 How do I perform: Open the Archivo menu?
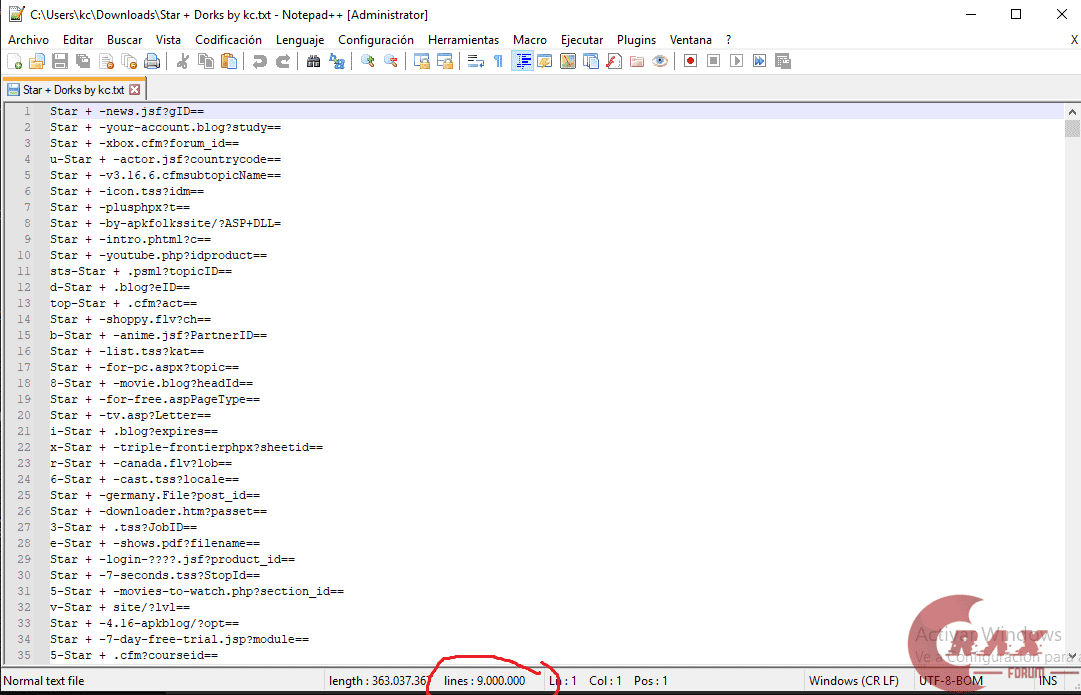point(28,40)
